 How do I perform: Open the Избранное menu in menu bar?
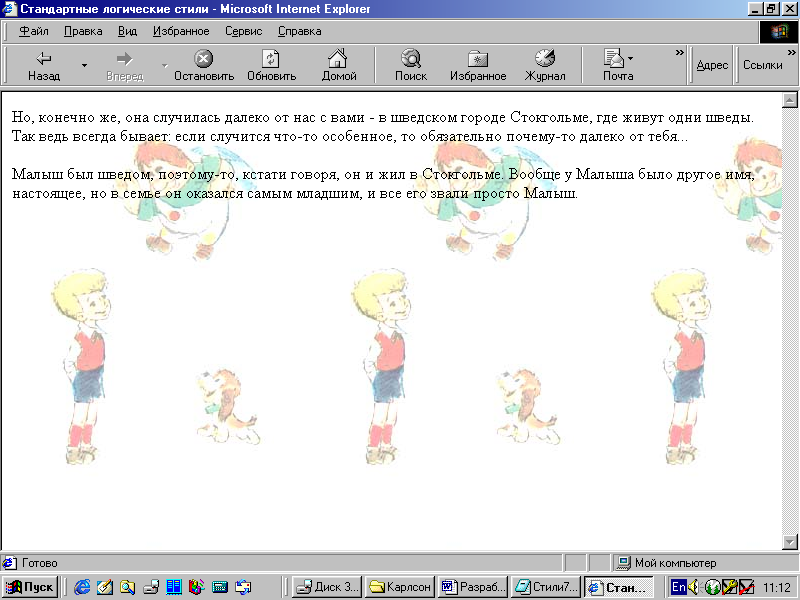pyautogui.click(x=181, y=31)
